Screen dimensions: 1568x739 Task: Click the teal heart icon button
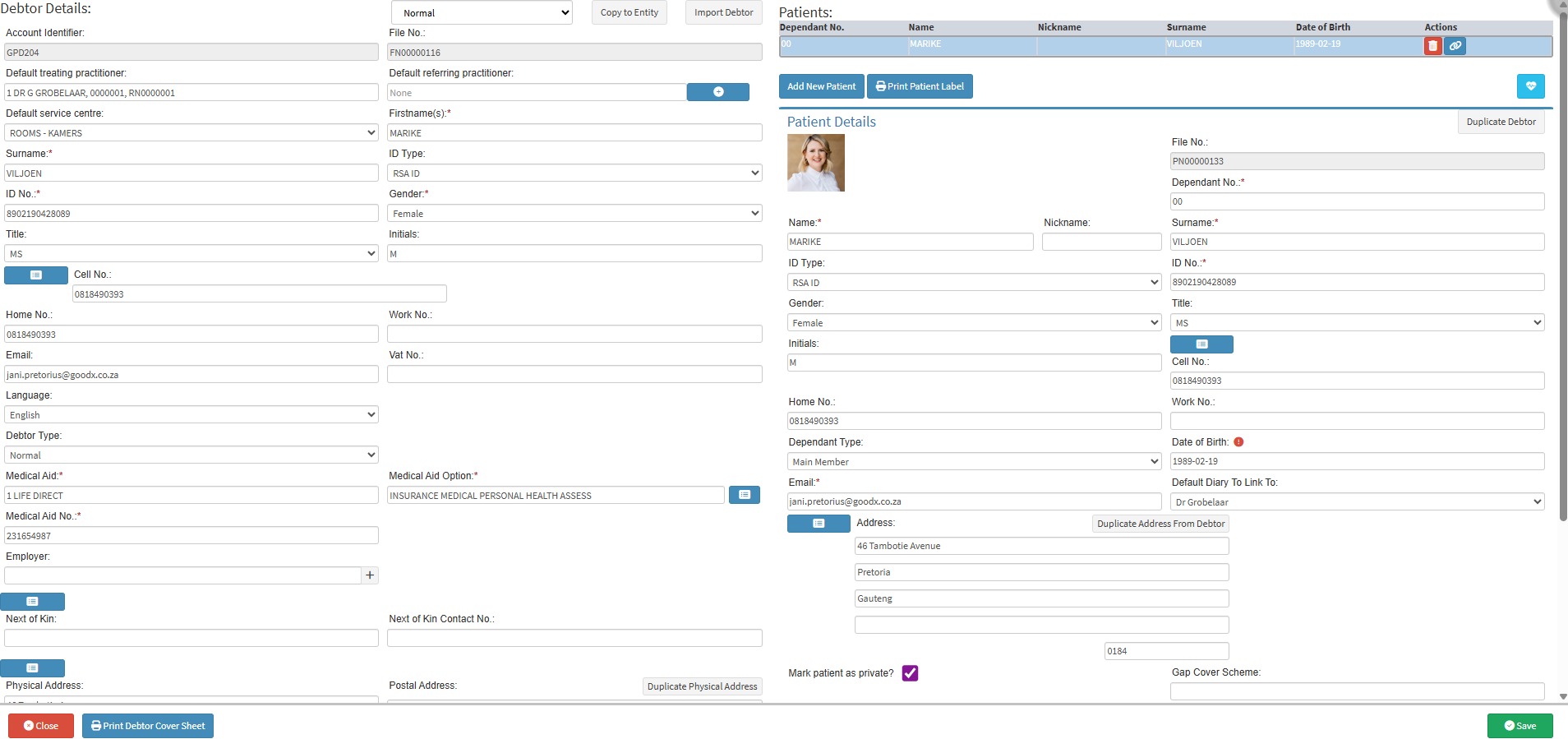[1530, 86]
